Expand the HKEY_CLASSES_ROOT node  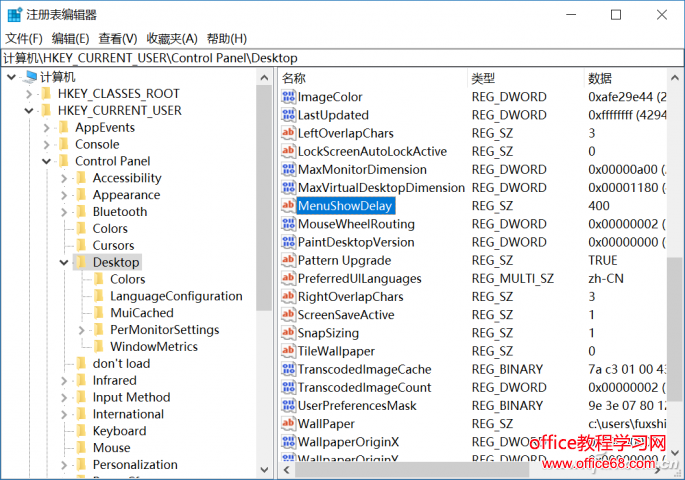pos(29,94)
